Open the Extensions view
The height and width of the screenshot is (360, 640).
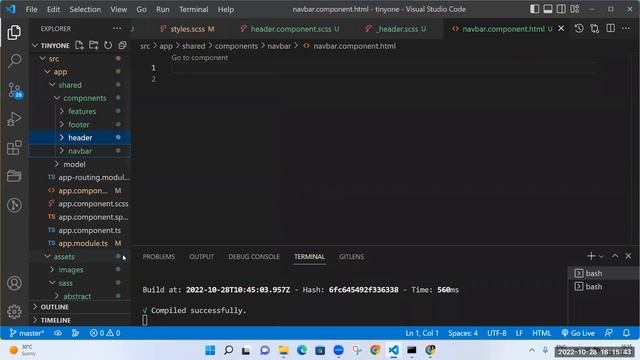(x=14, y=148)
